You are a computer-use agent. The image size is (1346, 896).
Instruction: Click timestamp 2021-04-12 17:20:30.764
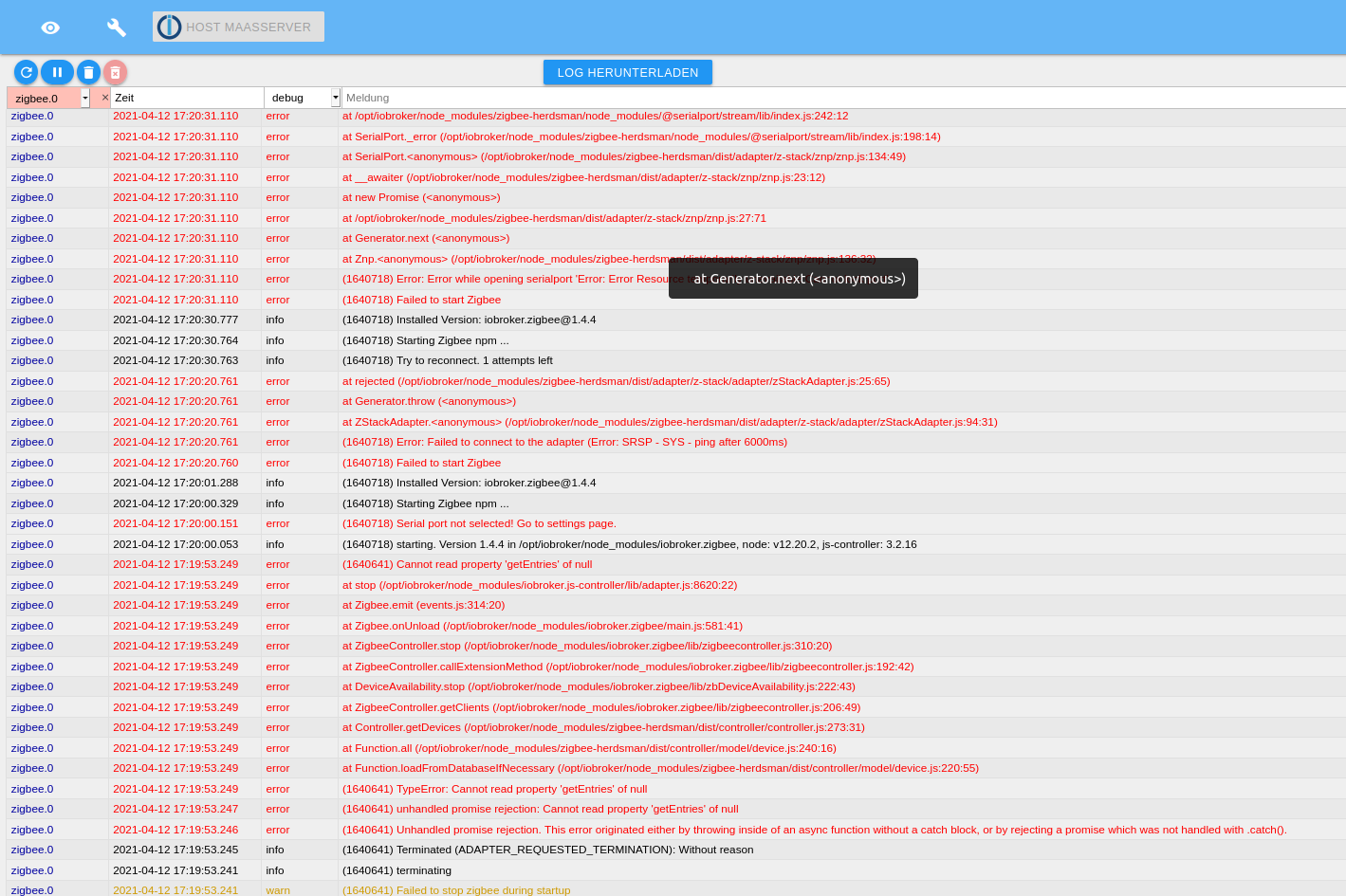tap(175, 340)
